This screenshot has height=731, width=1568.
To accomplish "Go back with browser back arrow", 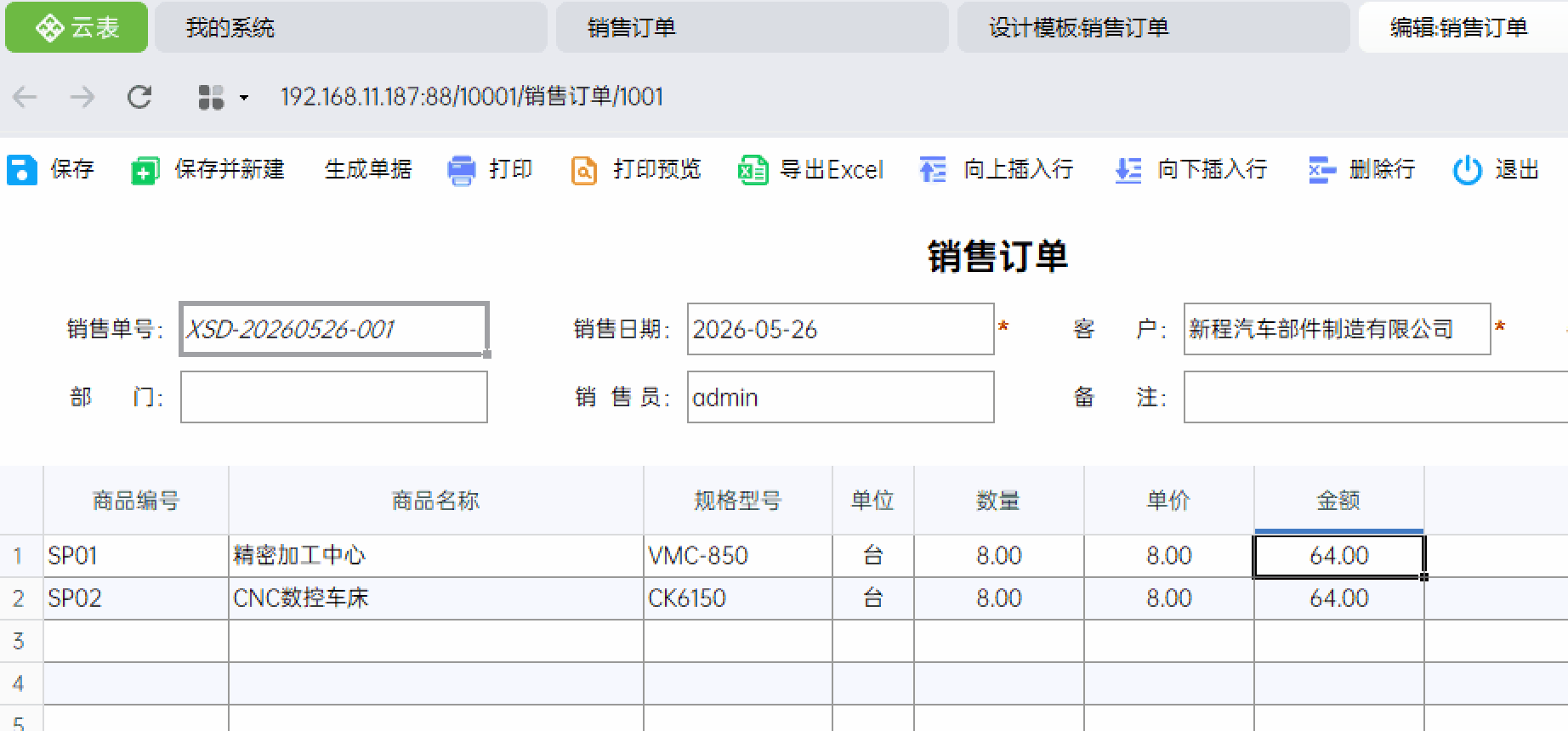I will 25,97.
